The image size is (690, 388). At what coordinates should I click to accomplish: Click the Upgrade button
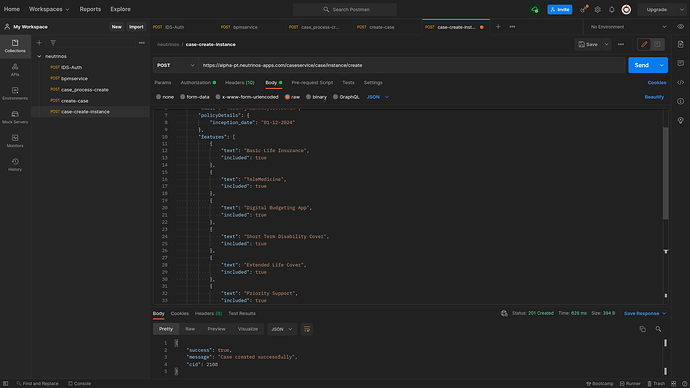[x=657, y=9]
